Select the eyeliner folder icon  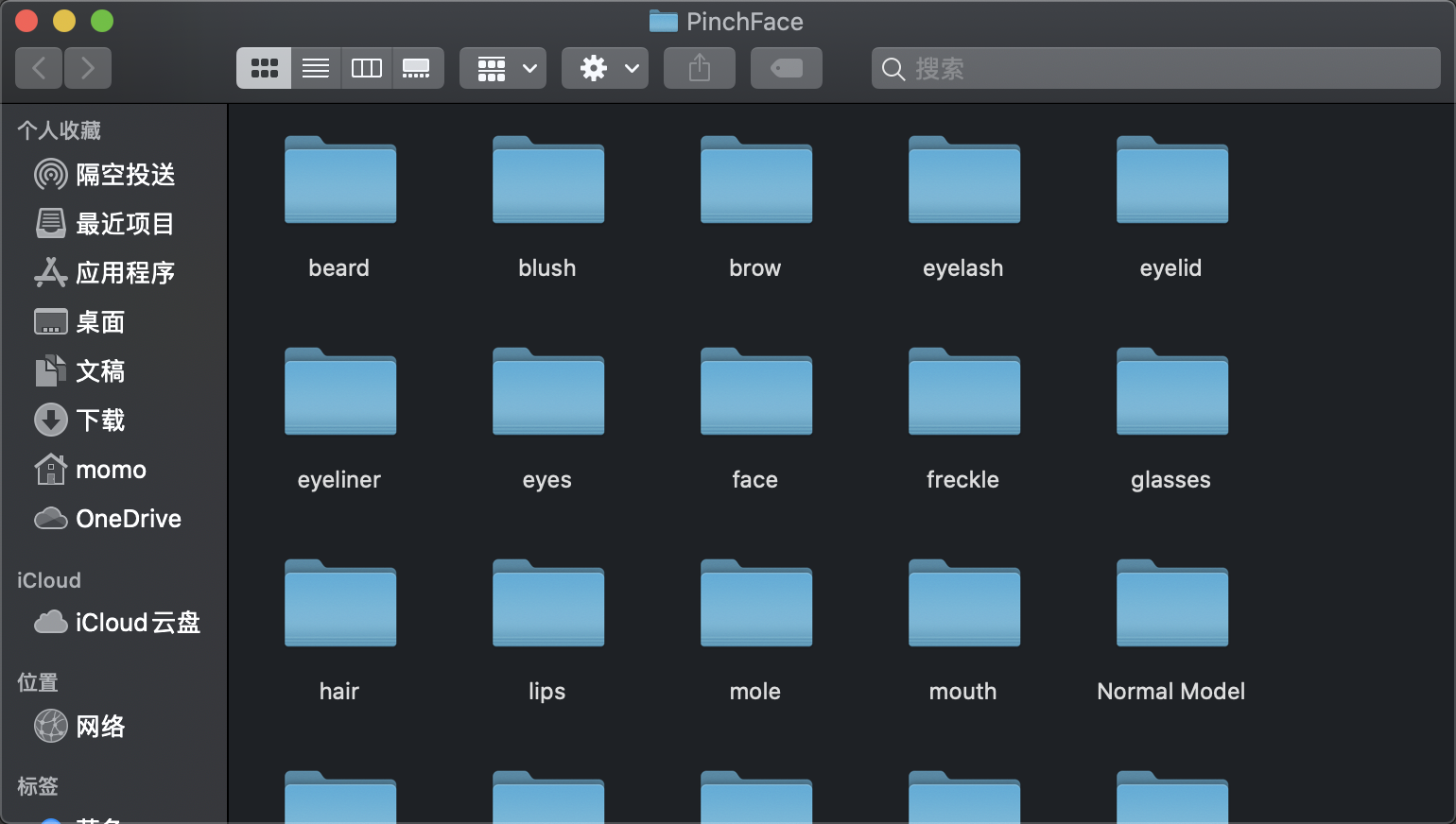click(x=340, y=391)
